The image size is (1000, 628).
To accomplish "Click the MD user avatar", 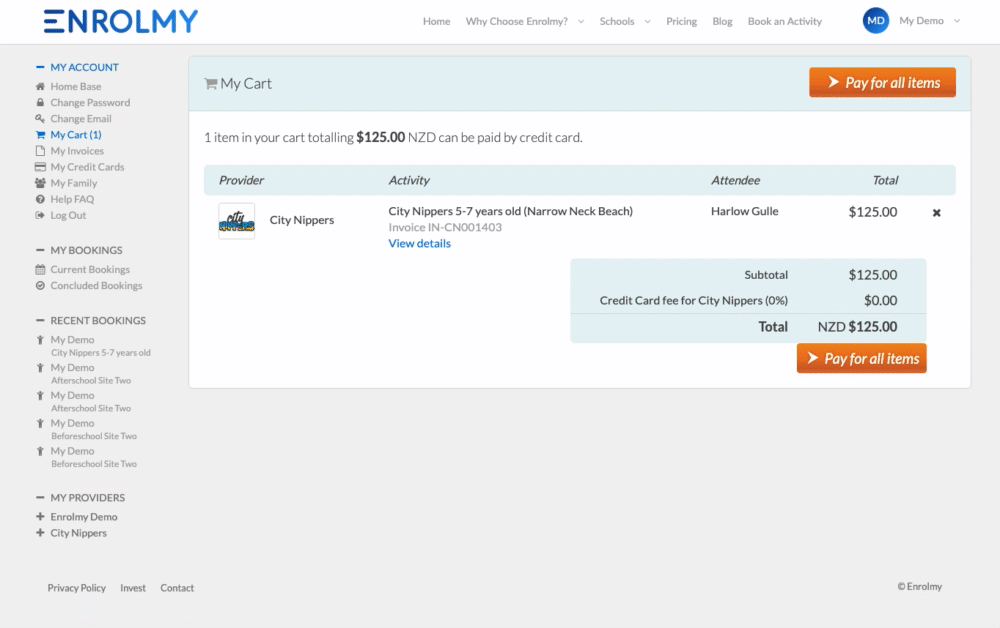I will tap(876, 20).
